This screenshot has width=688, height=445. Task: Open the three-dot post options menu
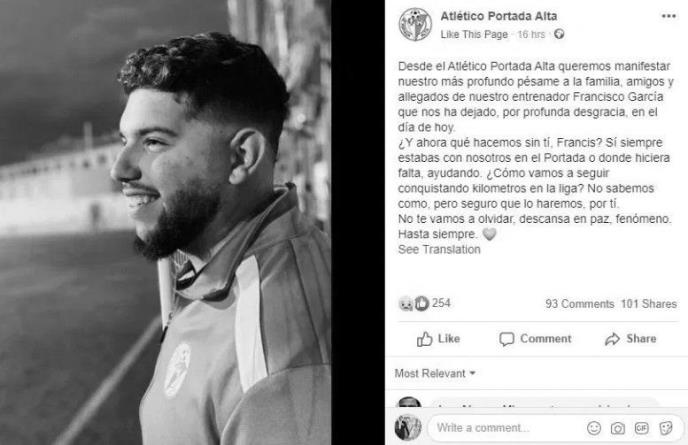click(668, 16)
